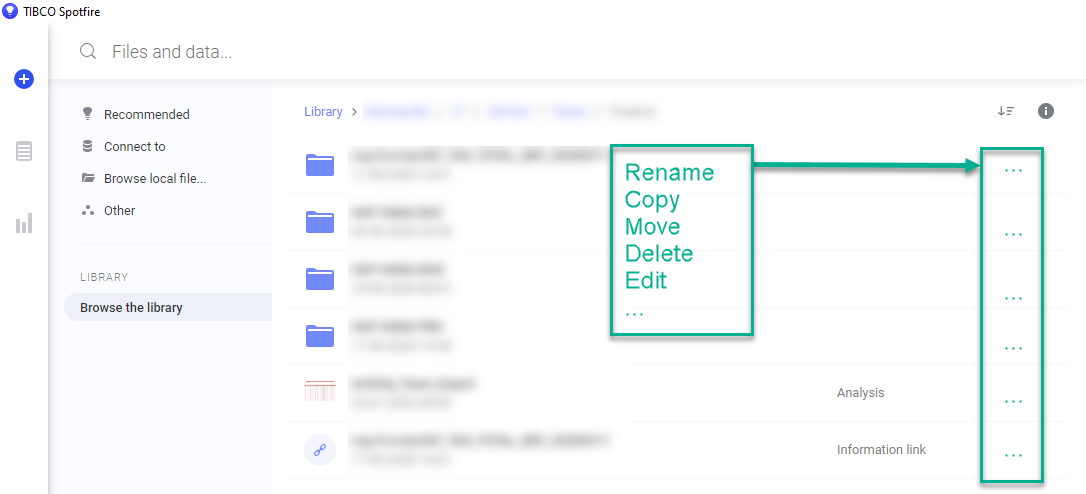
Task: Select Other data source option
Action: tap(119, 210)
